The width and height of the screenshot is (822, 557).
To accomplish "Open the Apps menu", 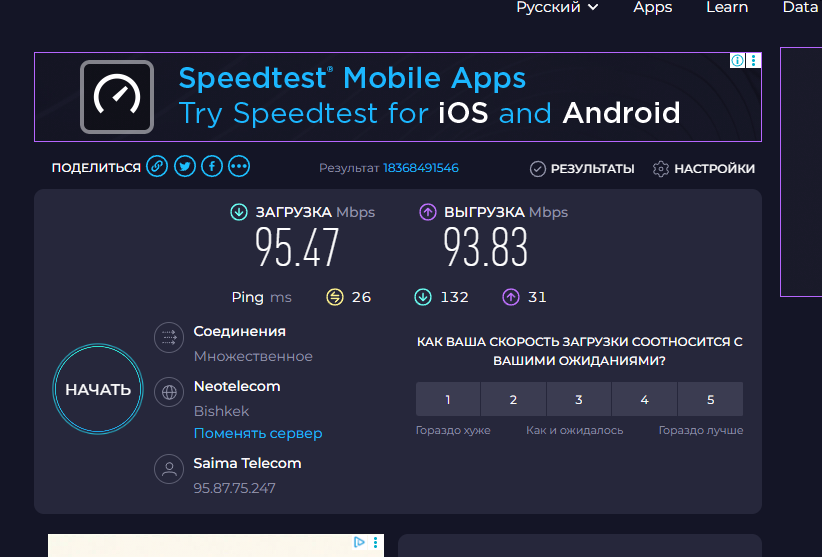I will (x=653, y=7).
